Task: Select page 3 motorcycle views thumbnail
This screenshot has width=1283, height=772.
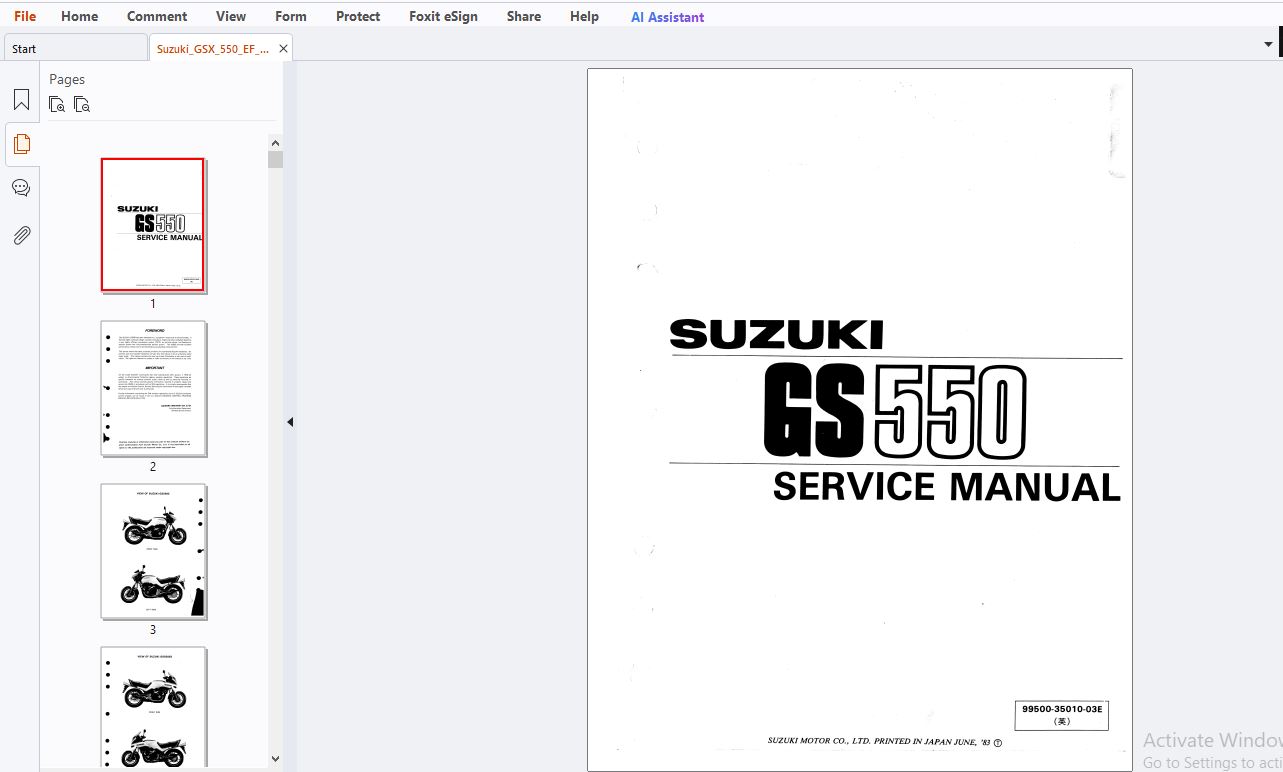Action: (x=153, y=552)
